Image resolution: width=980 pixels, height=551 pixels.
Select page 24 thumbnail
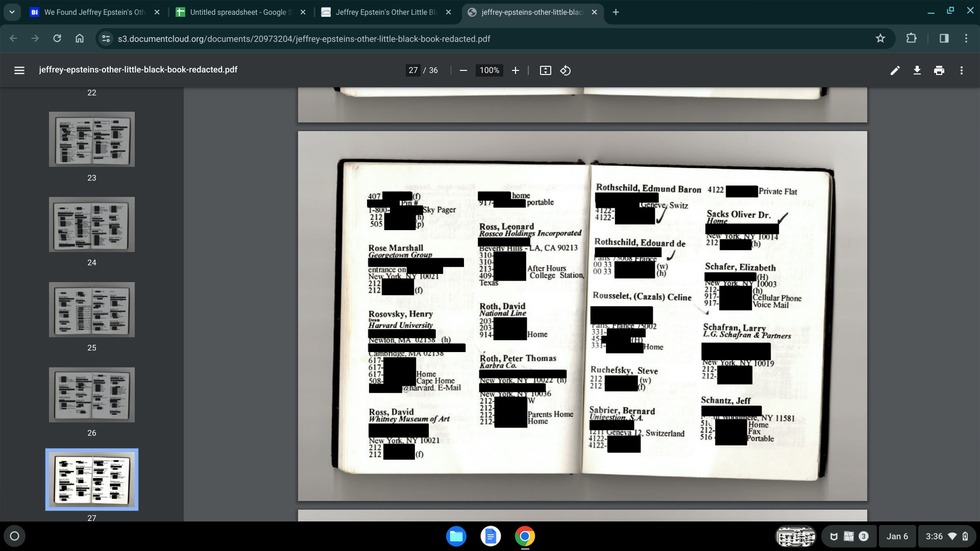pyautogui.click(x=92, y=224)
